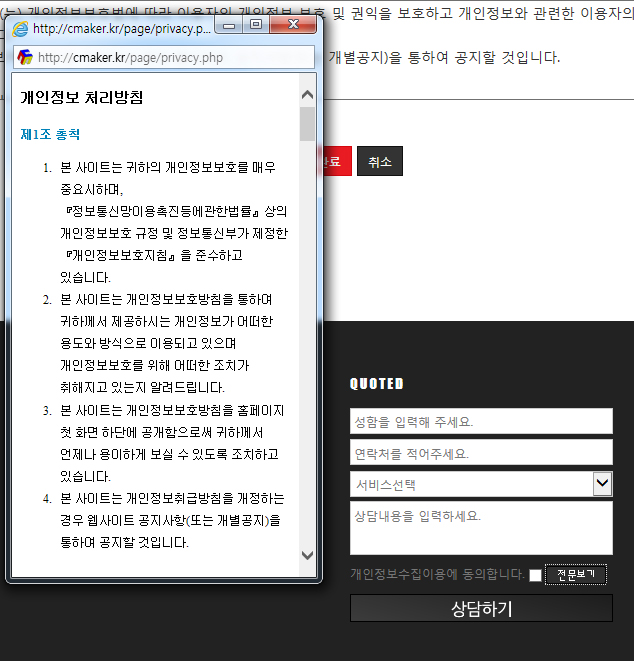
Task: Submit with the 상담하기 button
Action: 481,608
